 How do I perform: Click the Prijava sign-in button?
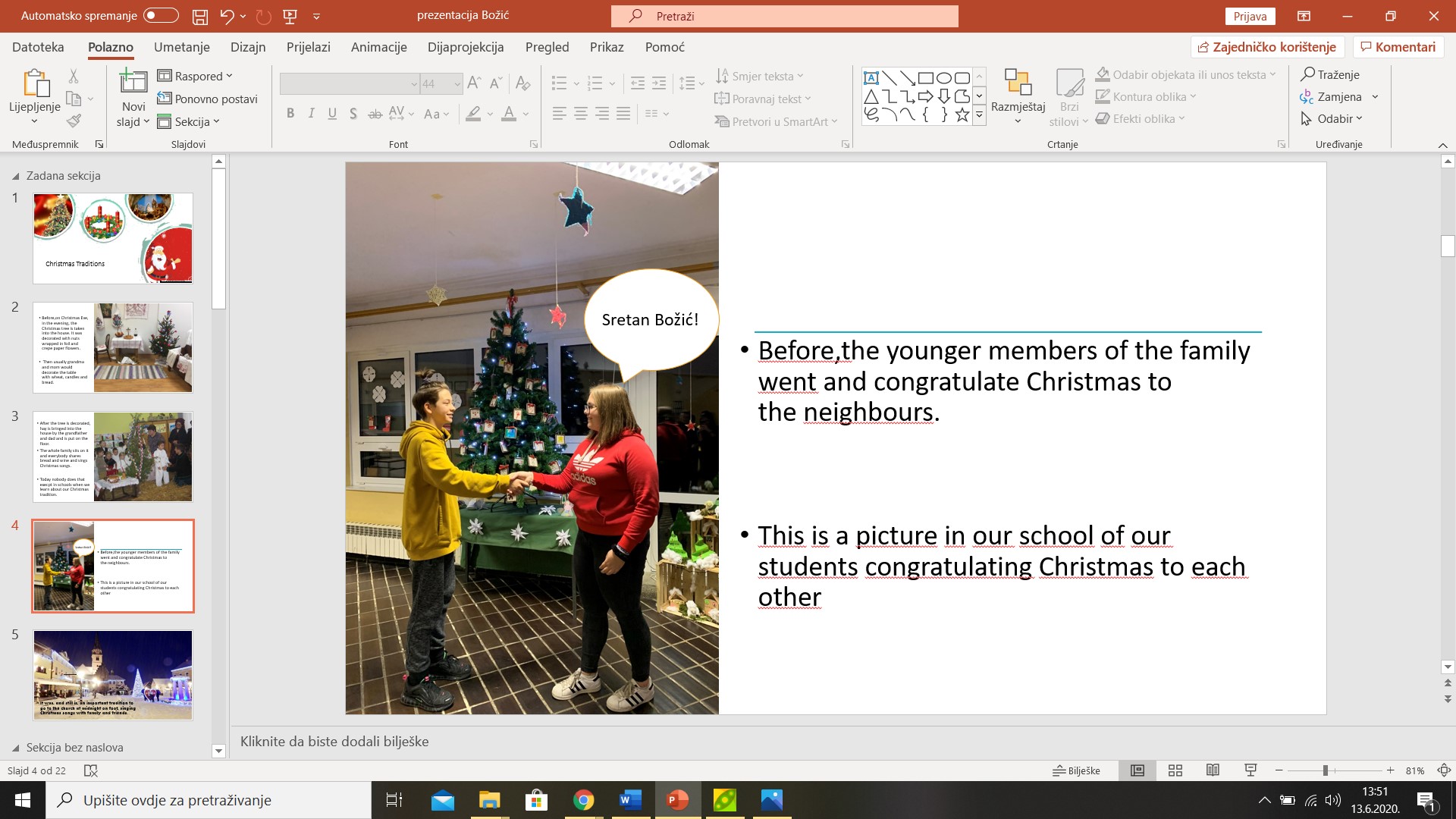[1250, 16]
